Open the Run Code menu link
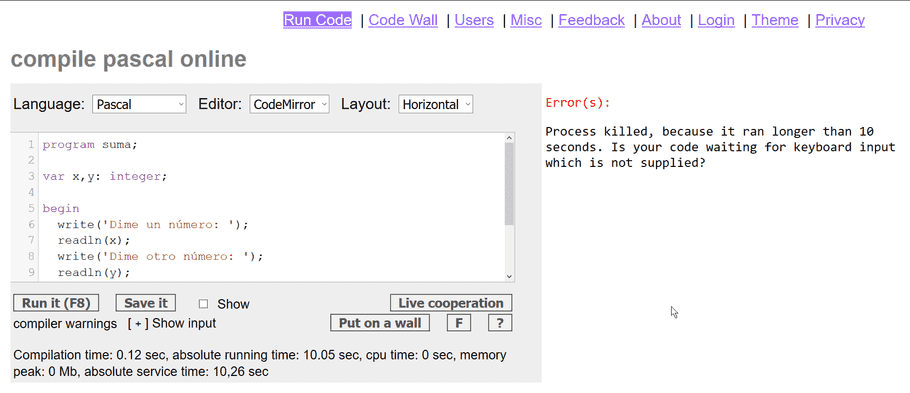This screenshot has height=393, width=910. (x=317, y=20)
